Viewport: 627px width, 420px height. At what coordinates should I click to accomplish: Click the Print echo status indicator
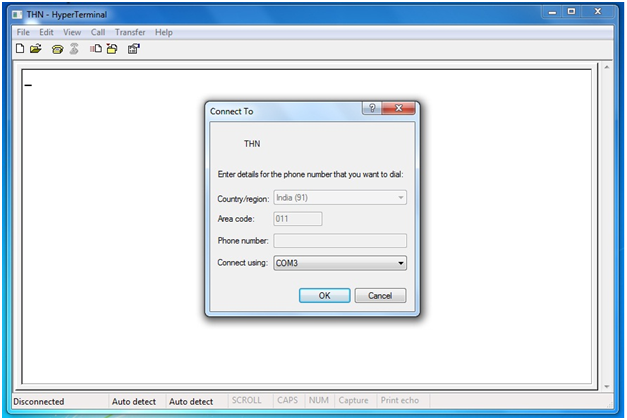point(399,400)
